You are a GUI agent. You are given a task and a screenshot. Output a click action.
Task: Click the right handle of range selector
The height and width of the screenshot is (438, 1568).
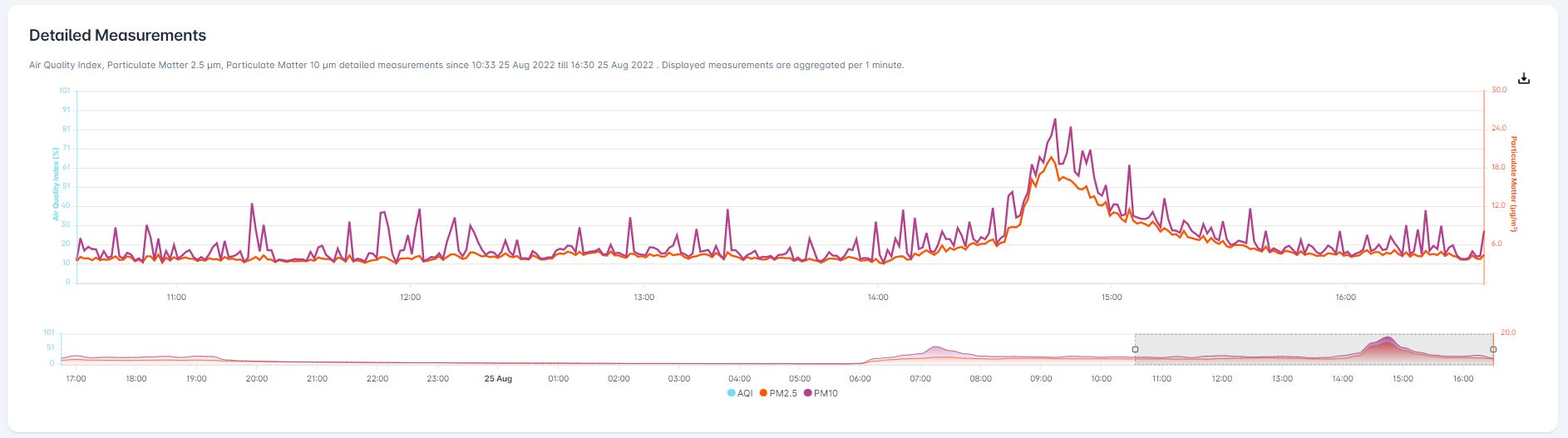coord(1493,350)
